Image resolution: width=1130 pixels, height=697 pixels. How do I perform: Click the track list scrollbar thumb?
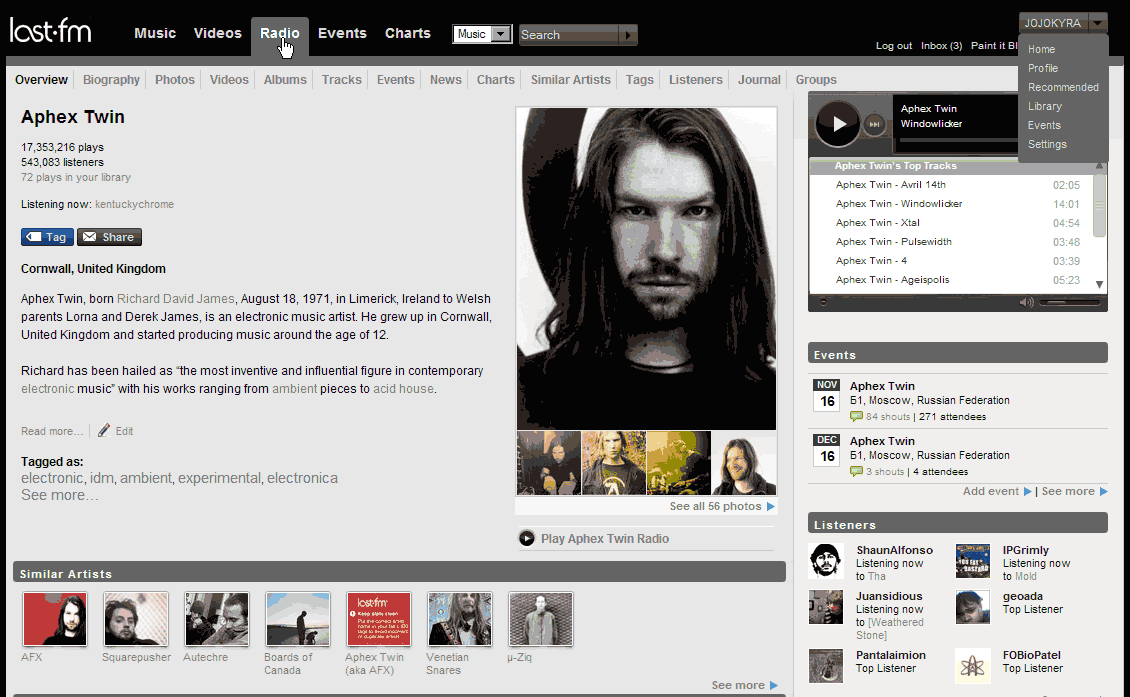(x=1099, y=205)
